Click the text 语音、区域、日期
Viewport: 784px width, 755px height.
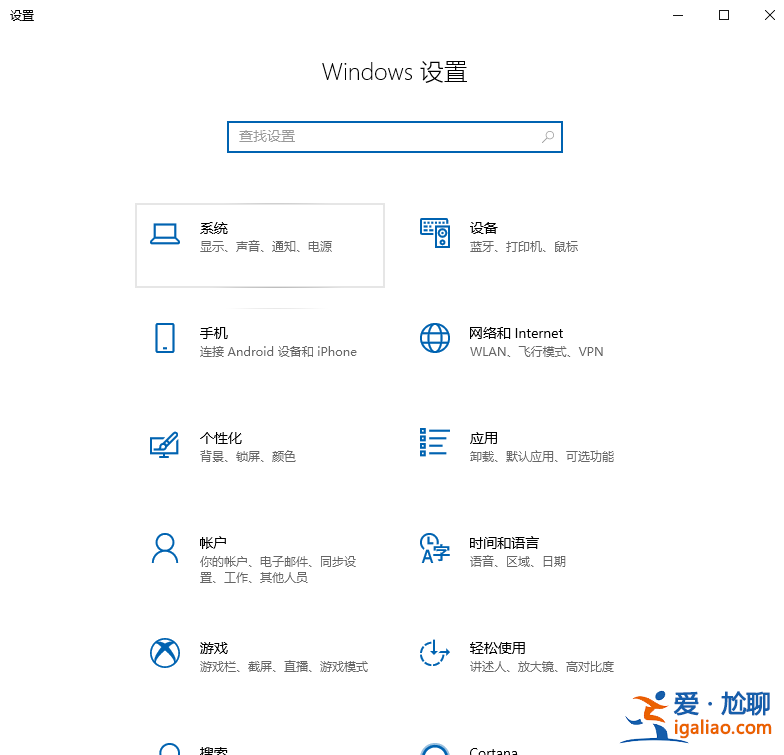point(518,562)
